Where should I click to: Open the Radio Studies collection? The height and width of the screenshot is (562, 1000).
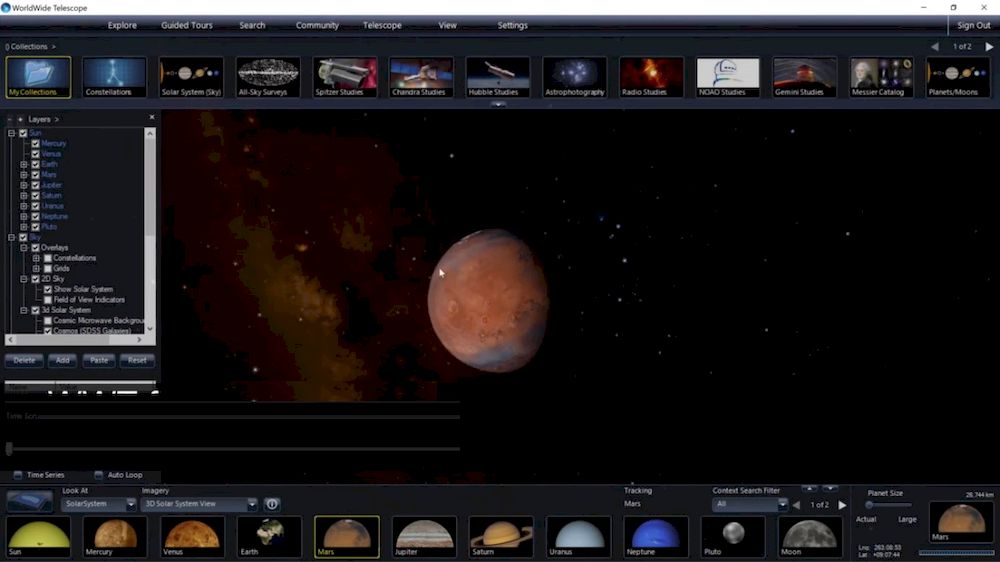651,77
